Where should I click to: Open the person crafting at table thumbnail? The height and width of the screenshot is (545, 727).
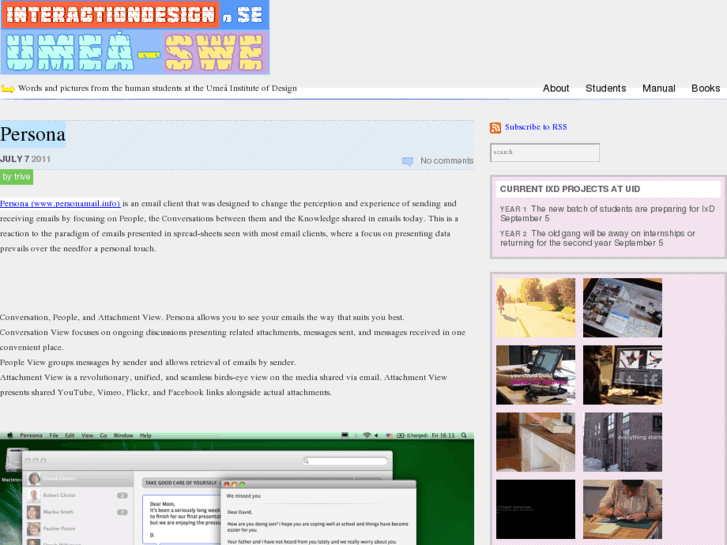(622, 509)
